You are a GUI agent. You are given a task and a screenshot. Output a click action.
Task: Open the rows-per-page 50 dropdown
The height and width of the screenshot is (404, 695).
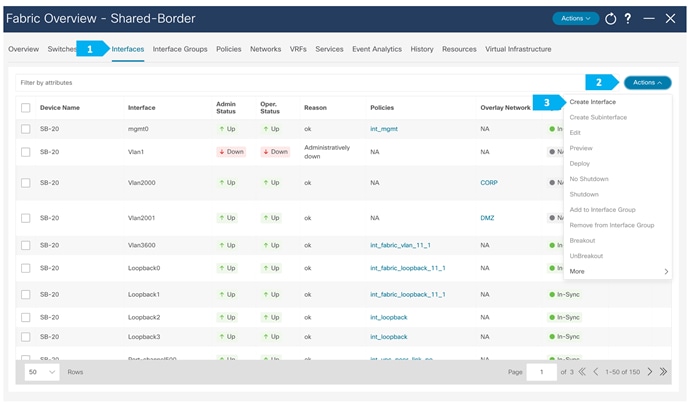click(x=42, y=372)
